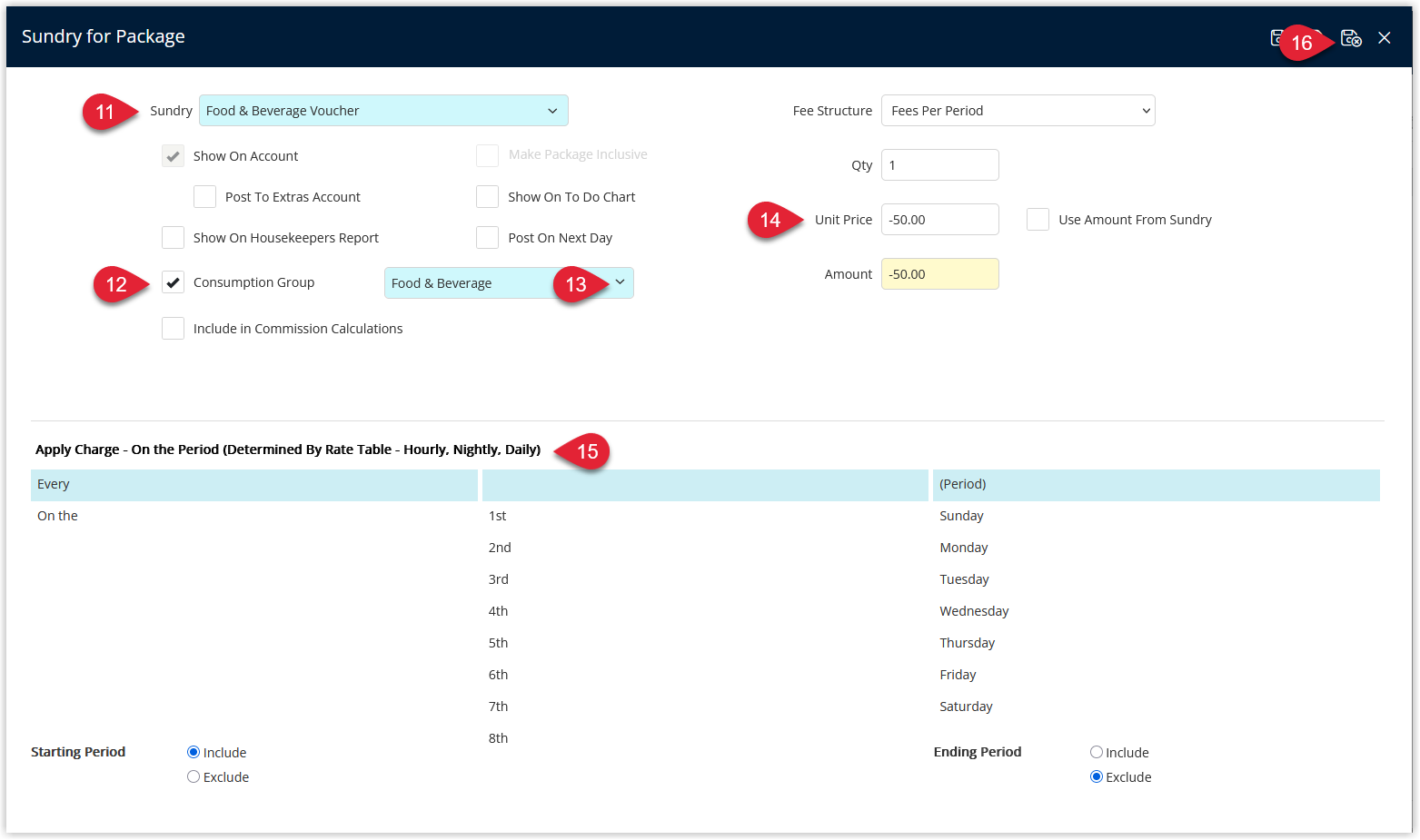Select Saturday in the period list
Viewport: 1420px width, 840px height.
click(x=1157, y=707)
